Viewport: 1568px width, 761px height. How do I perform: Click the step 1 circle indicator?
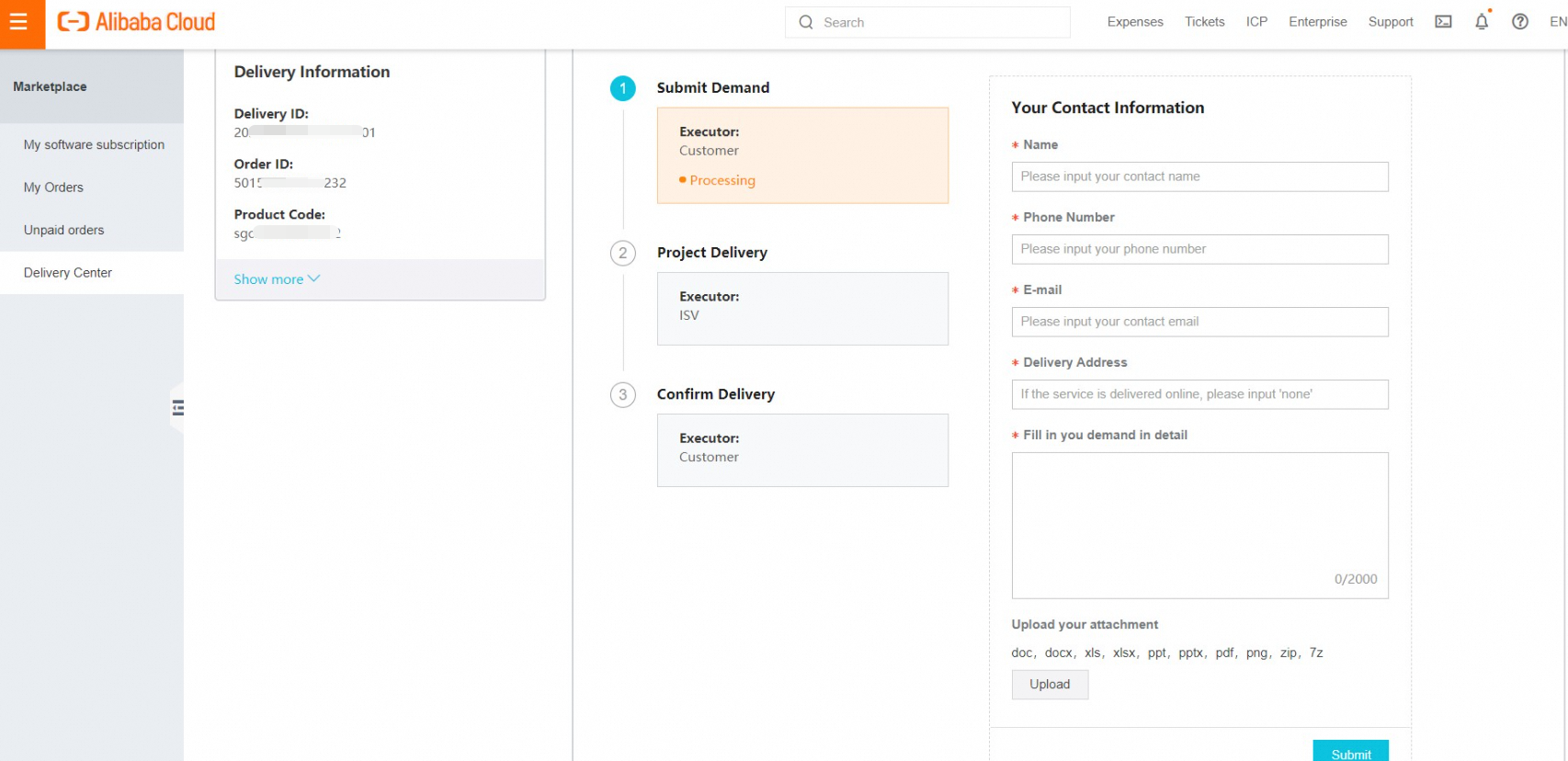tap(622, 88)
